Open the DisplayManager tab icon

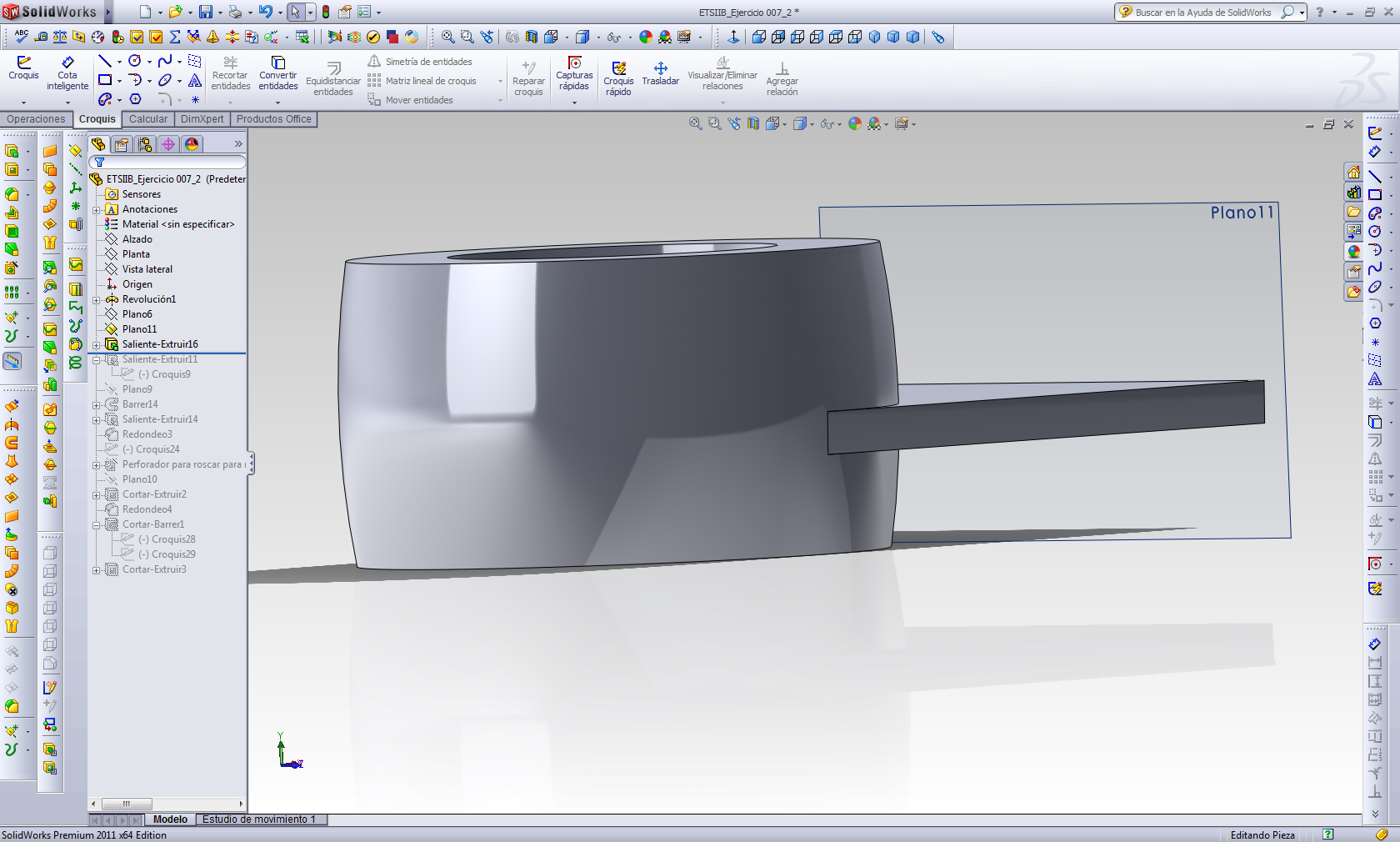click(x=192, y=144)
